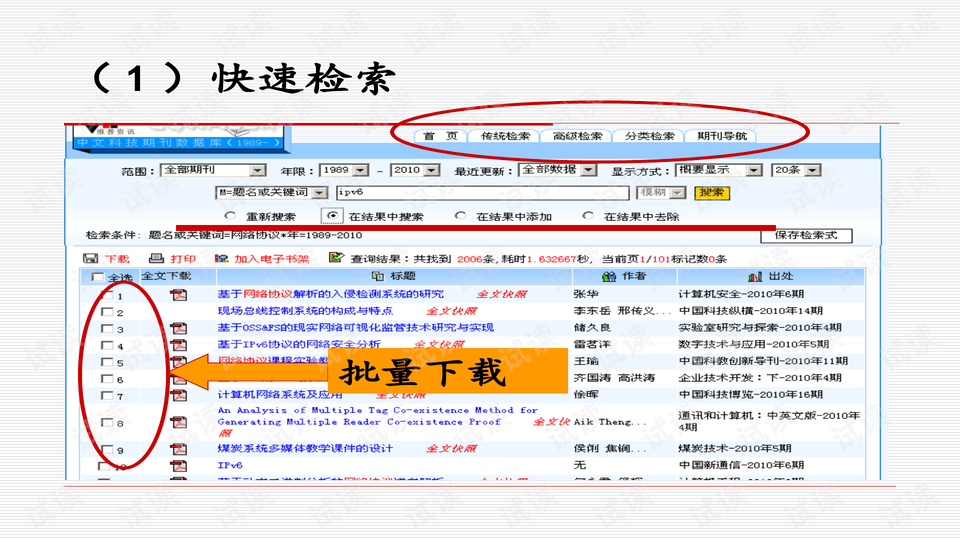The height and width of the screenshot is (540, 960).
Task: Click the PDF download icon for result 3
Action: [x=179, y=328]
